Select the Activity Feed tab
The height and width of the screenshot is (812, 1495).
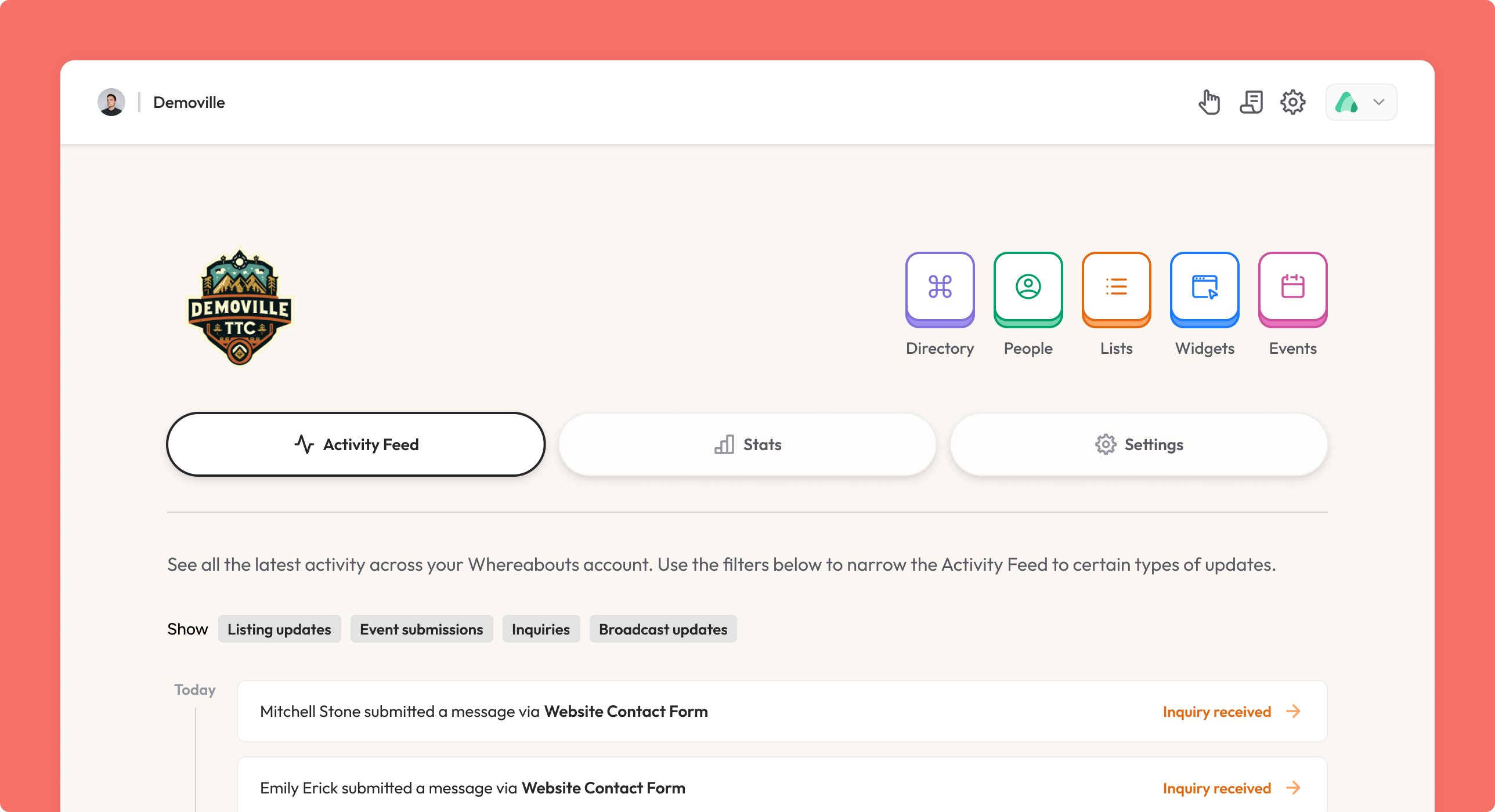356,444
